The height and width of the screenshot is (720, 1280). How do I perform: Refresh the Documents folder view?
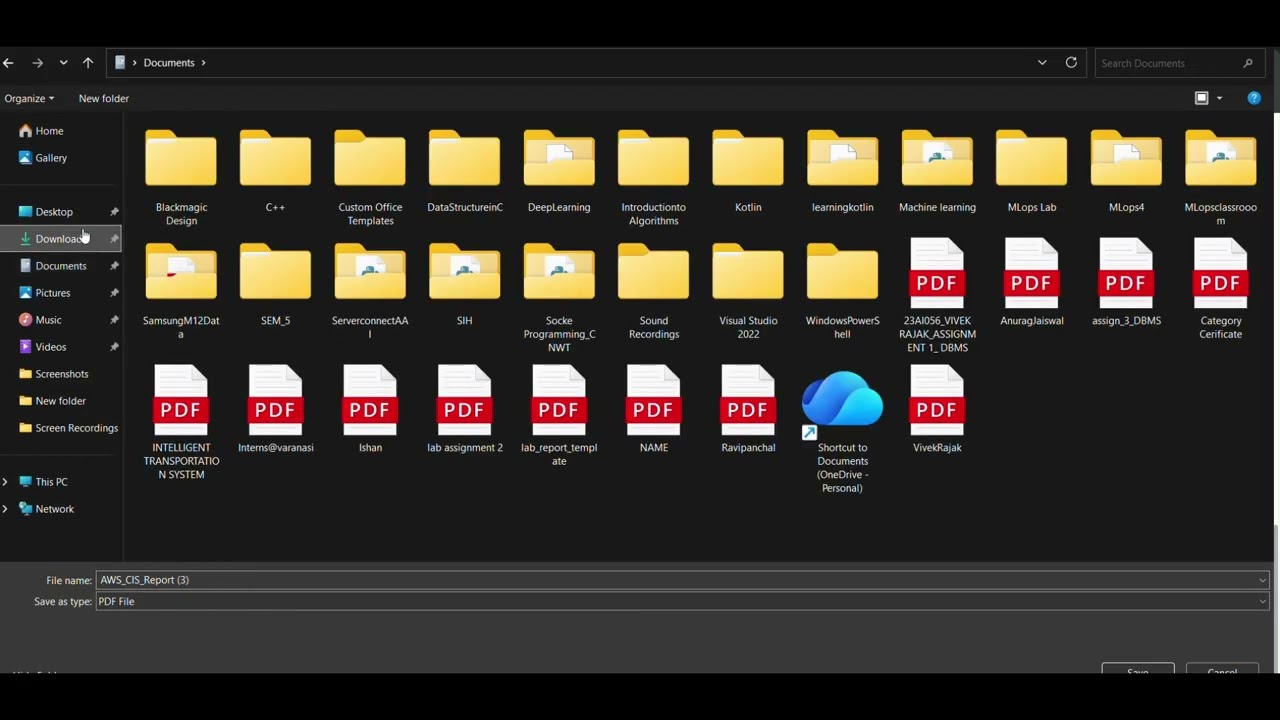tap(1071, 63)
